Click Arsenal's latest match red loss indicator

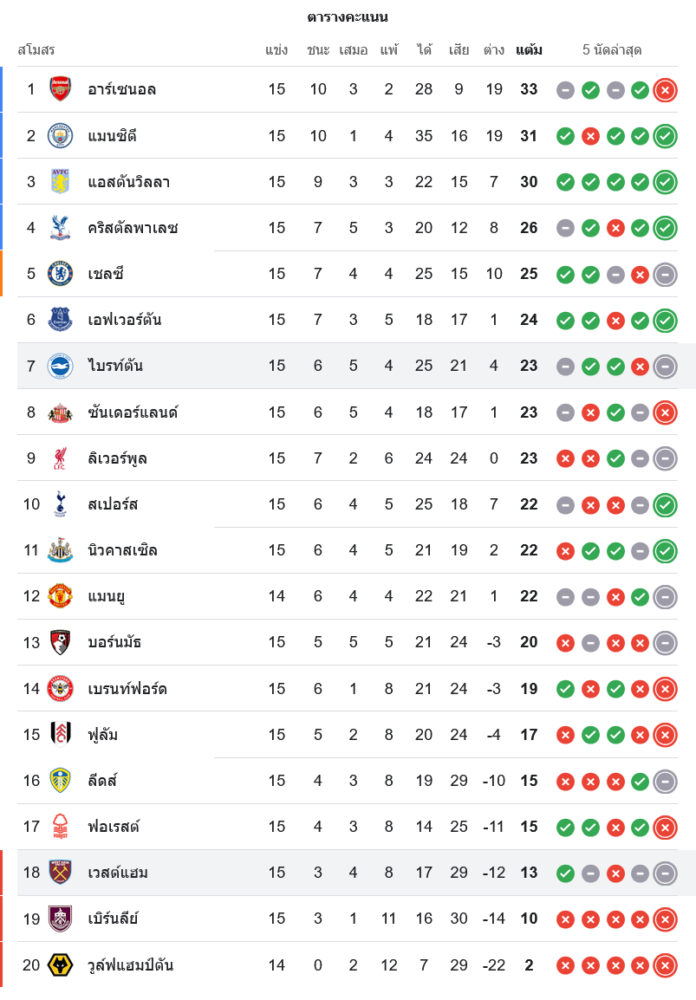(x=665, y=90)
